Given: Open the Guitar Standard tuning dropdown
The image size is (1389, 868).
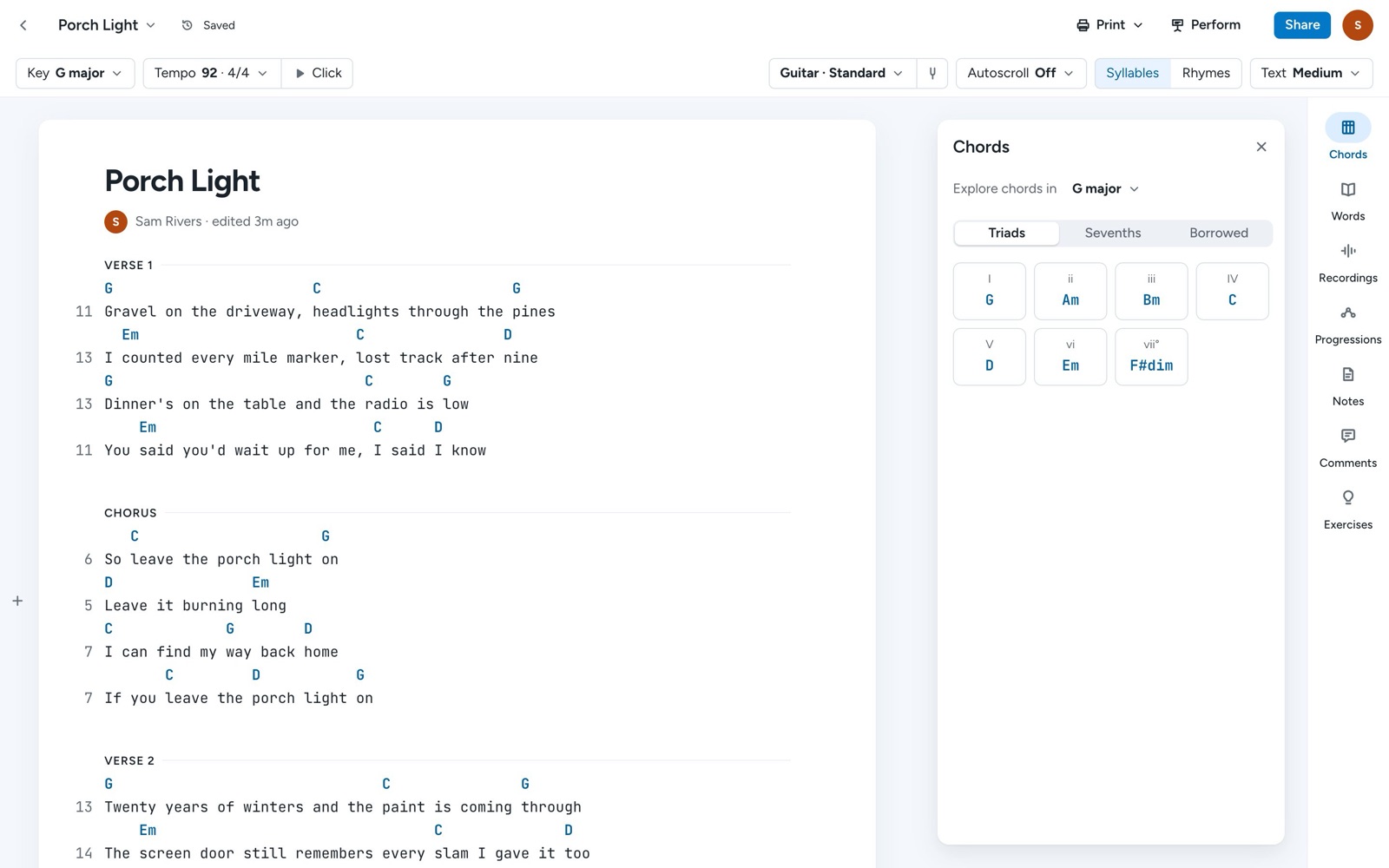Looking at the screenshot, I should point(842,73).
